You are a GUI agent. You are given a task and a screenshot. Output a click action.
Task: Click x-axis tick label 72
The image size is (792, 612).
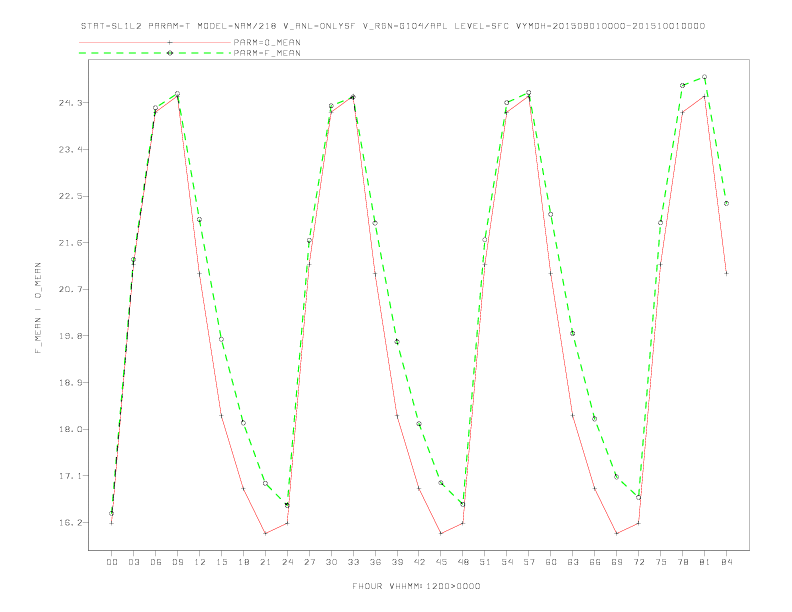639,562
